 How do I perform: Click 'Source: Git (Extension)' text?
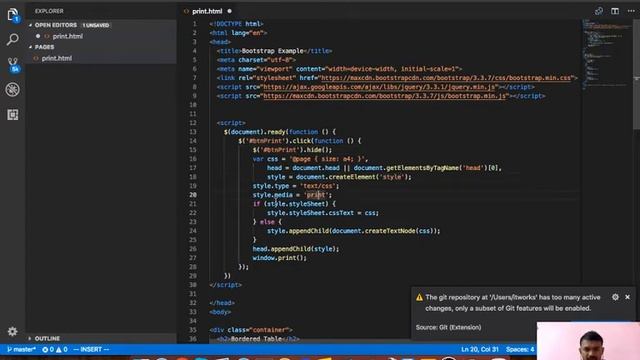(448, 327)
